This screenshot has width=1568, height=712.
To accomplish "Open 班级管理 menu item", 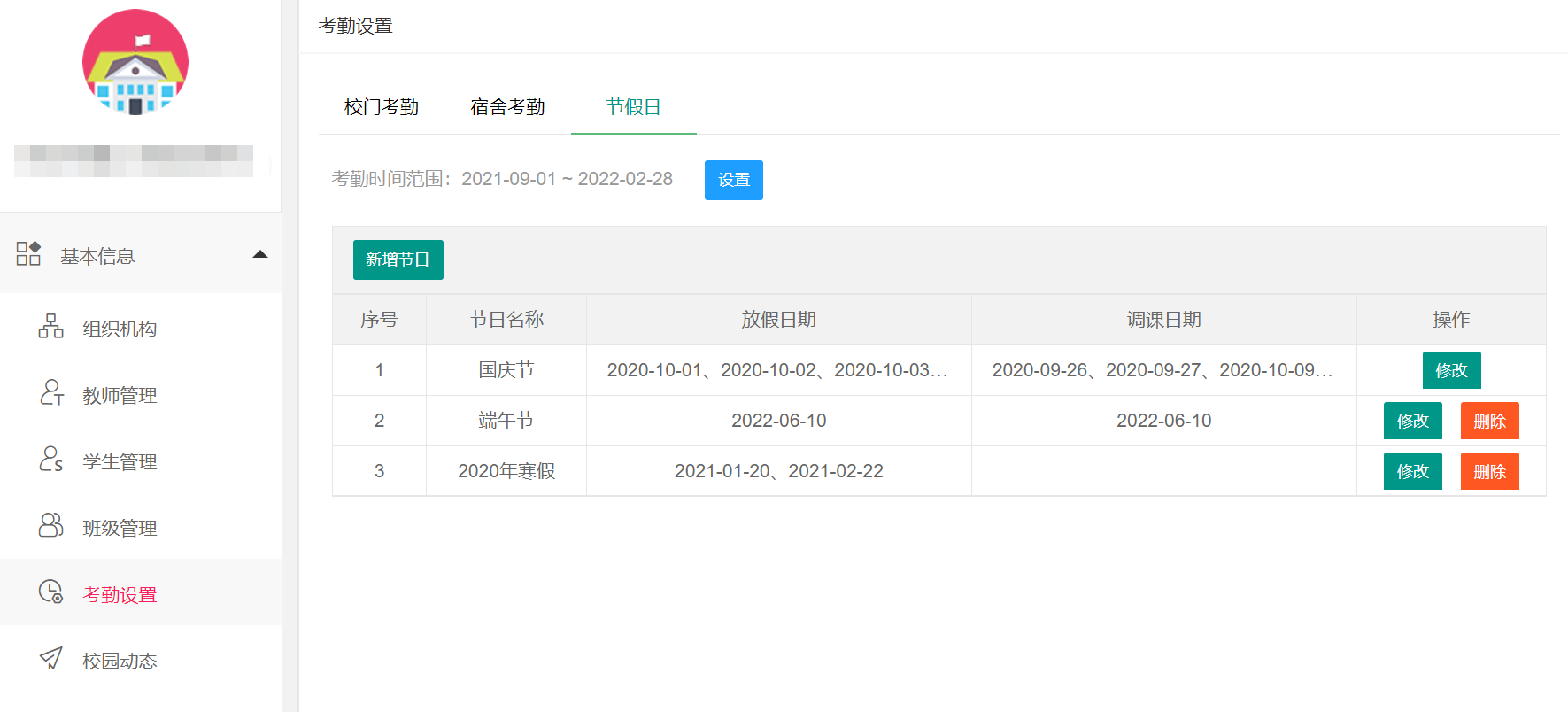I will 120,529.
